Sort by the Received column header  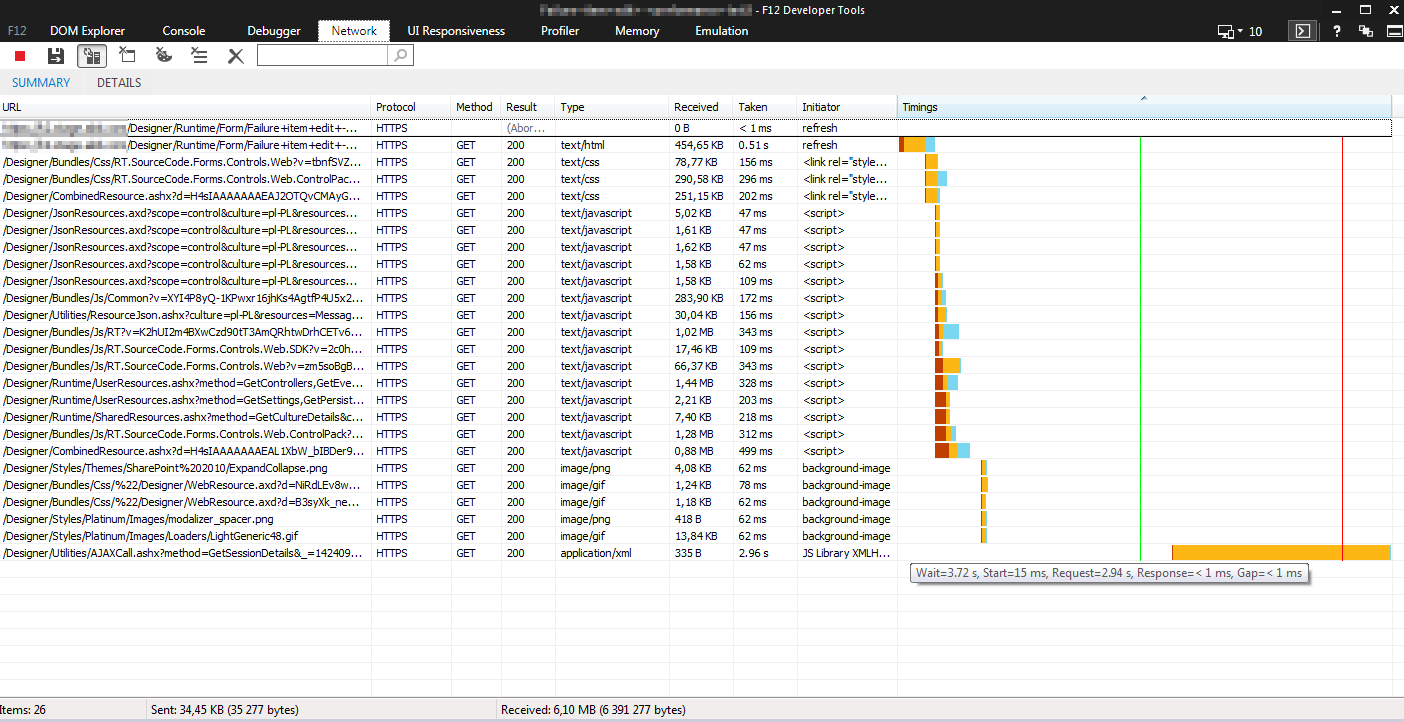click(701, 107)
